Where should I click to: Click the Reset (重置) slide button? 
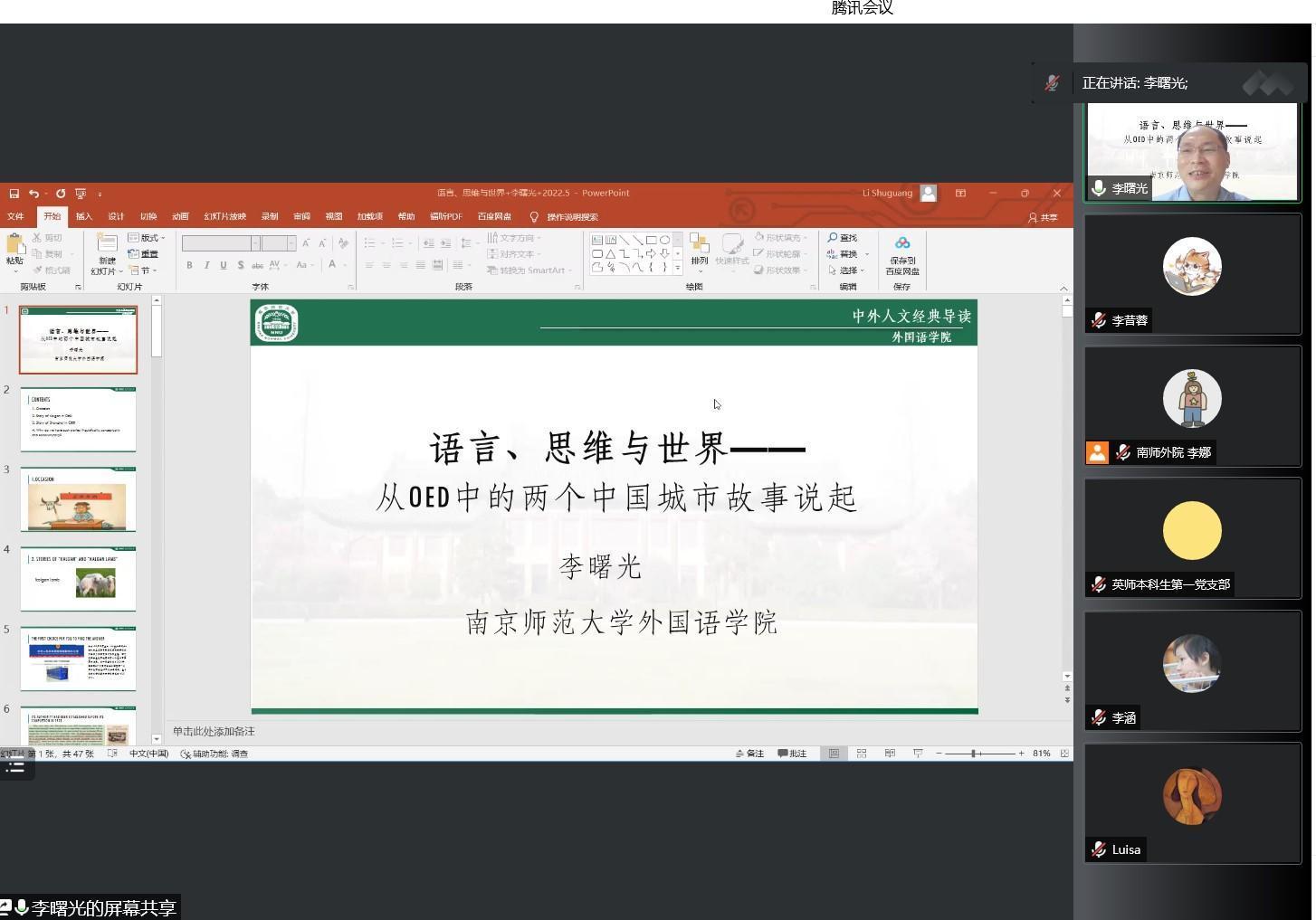pos(145,254)
